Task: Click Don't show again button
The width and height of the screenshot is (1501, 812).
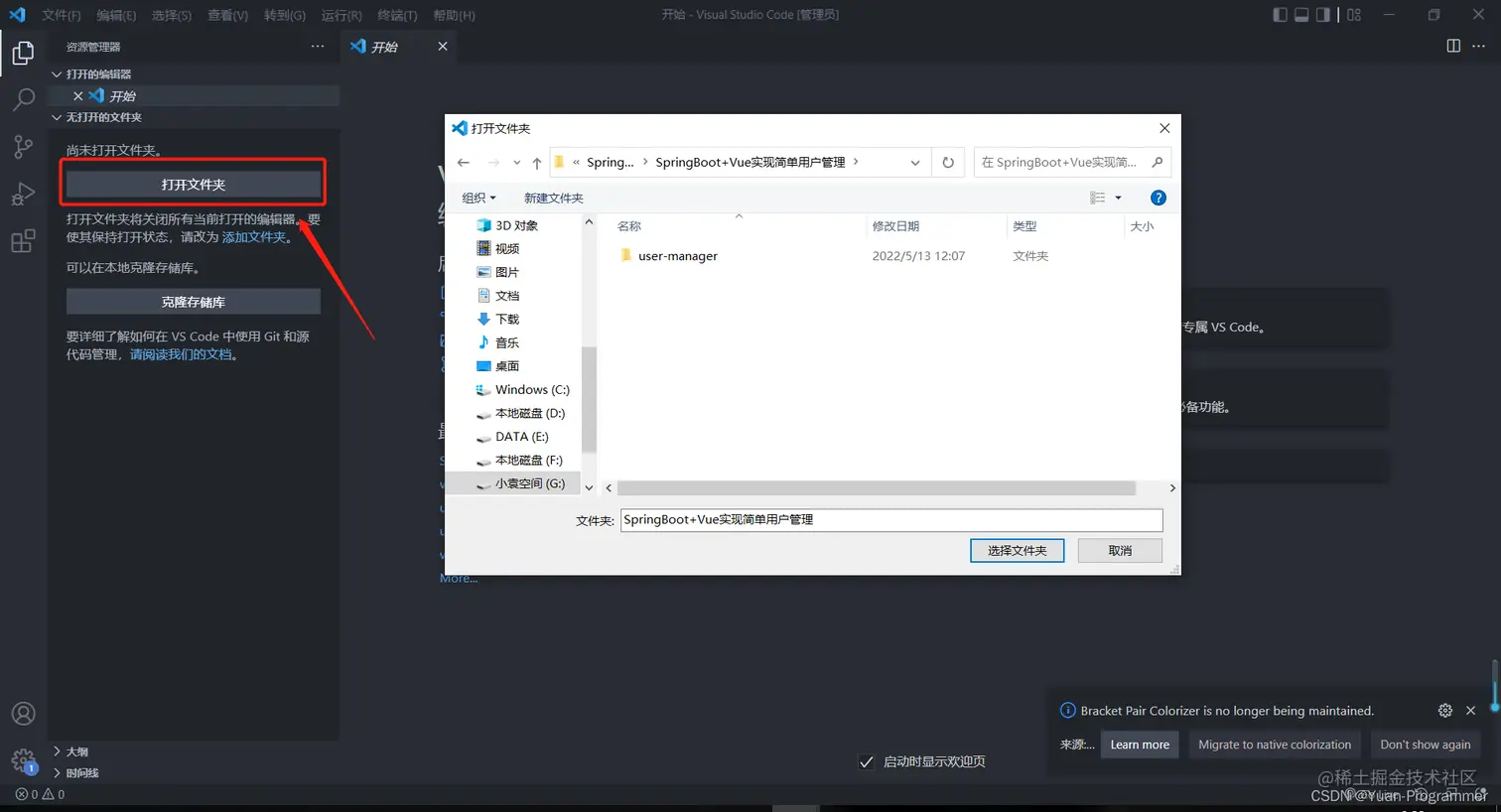Action: click(x=1426, y=744)
